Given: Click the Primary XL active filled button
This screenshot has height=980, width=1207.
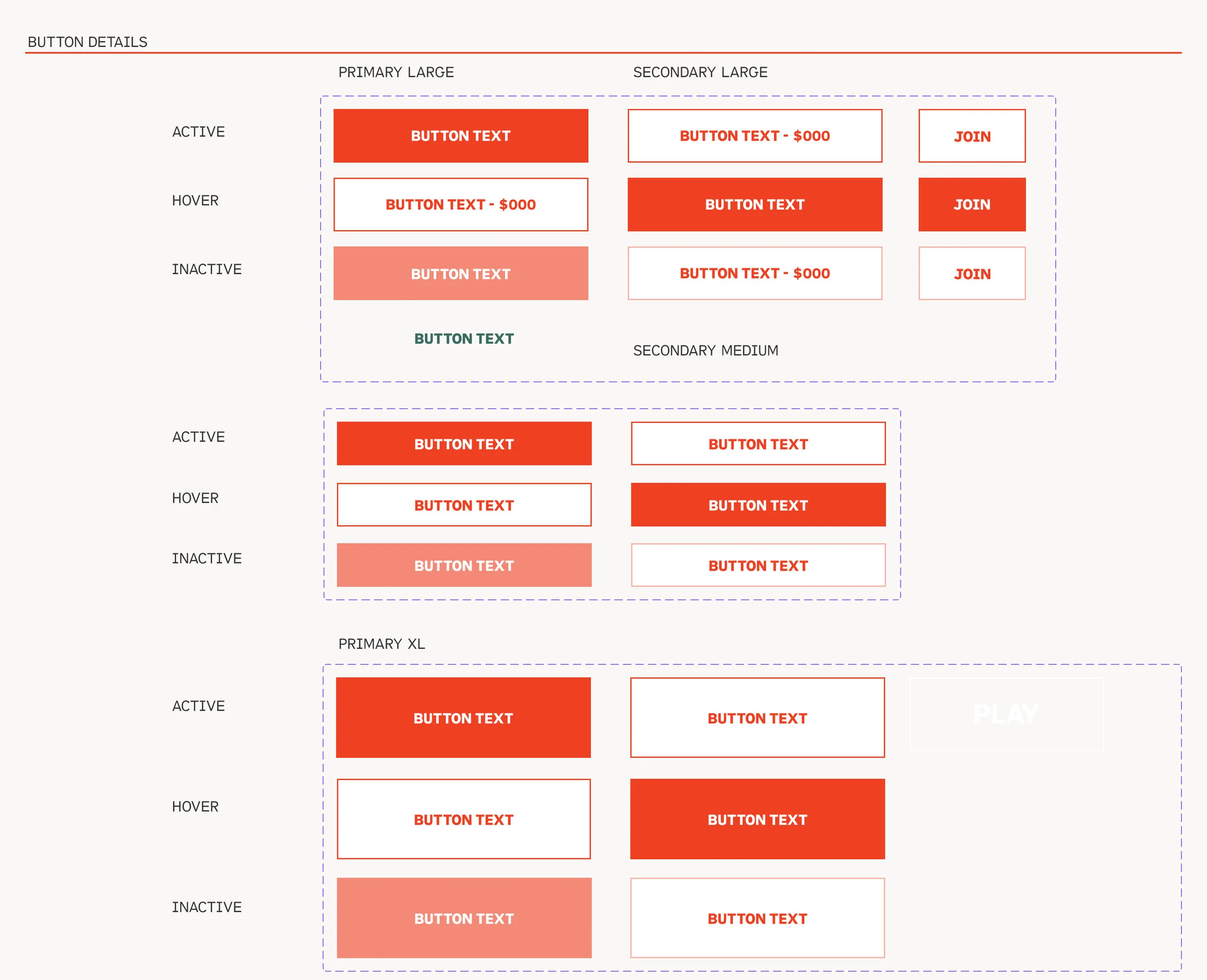Looking at the screenshot, I should coord(463,717).
